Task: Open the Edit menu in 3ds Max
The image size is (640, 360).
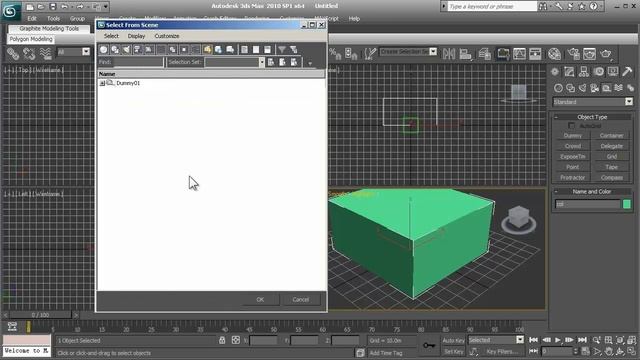Action: [32, 18]
